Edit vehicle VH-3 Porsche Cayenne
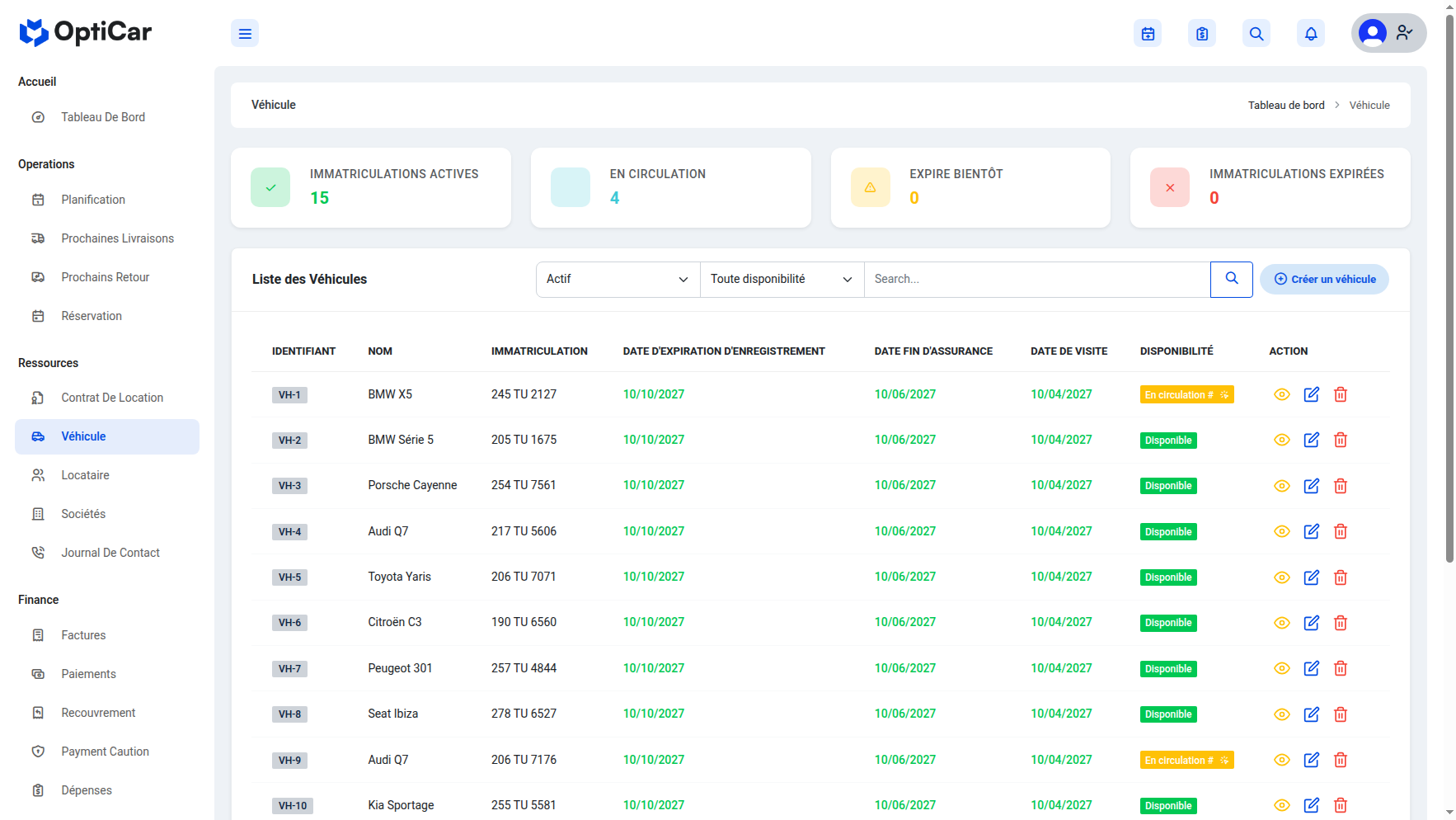This screenshot has width=1456, height=820. 1311,486
